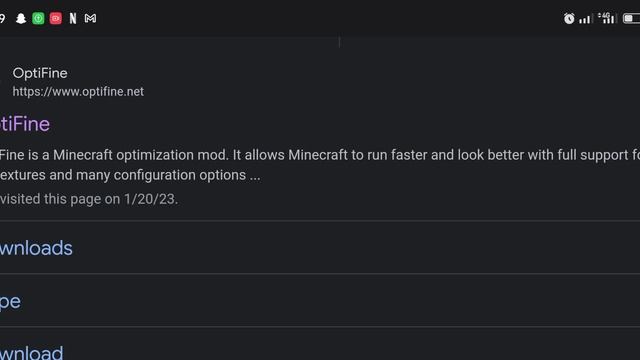Tap the first signal strength icon
The image size is (640, 360).
[x=584, y=19]
